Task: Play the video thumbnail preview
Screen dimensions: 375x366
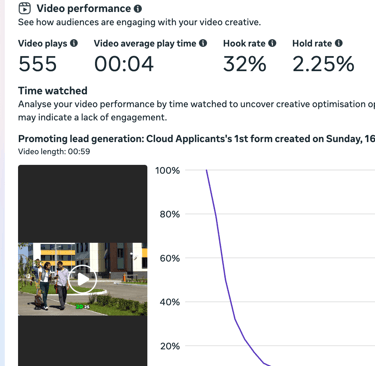Action: tap(83, 279)
